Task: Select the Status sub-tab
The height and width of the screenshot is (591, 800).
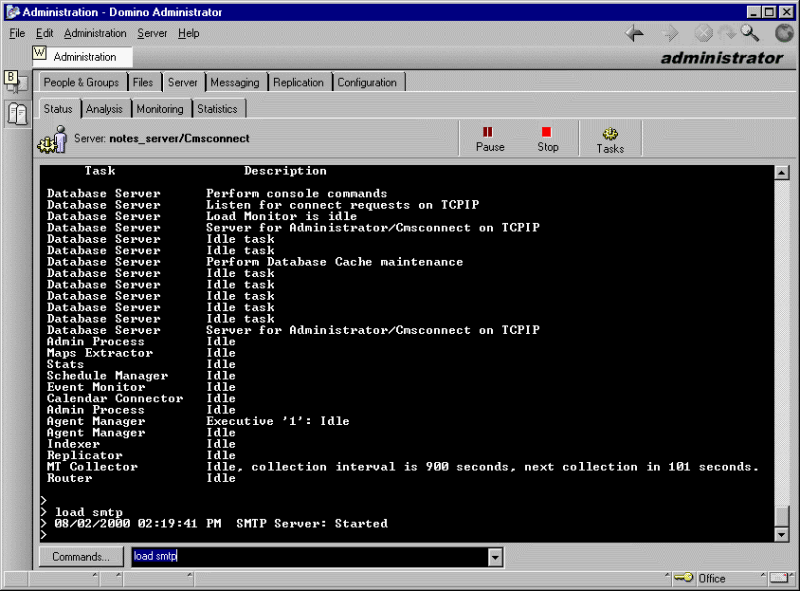Action: 58,109
